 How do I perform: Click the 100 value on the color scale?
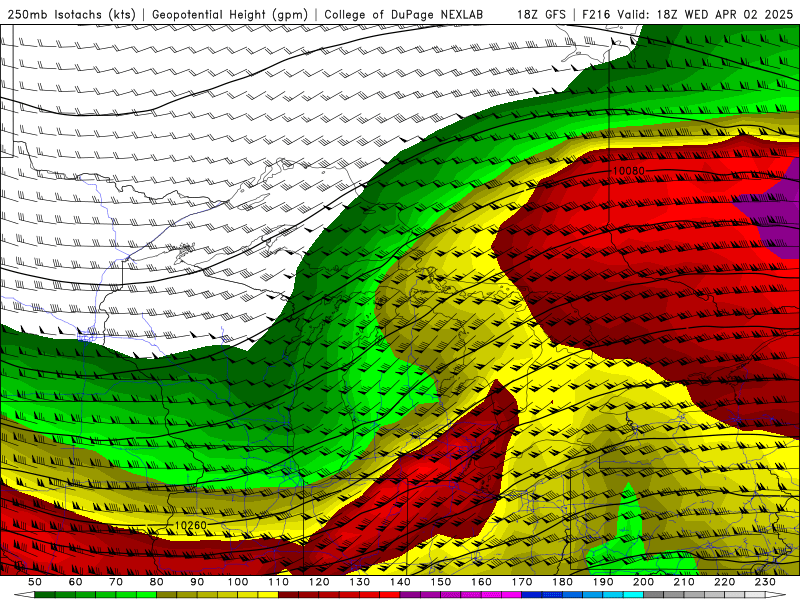point(238,582)
